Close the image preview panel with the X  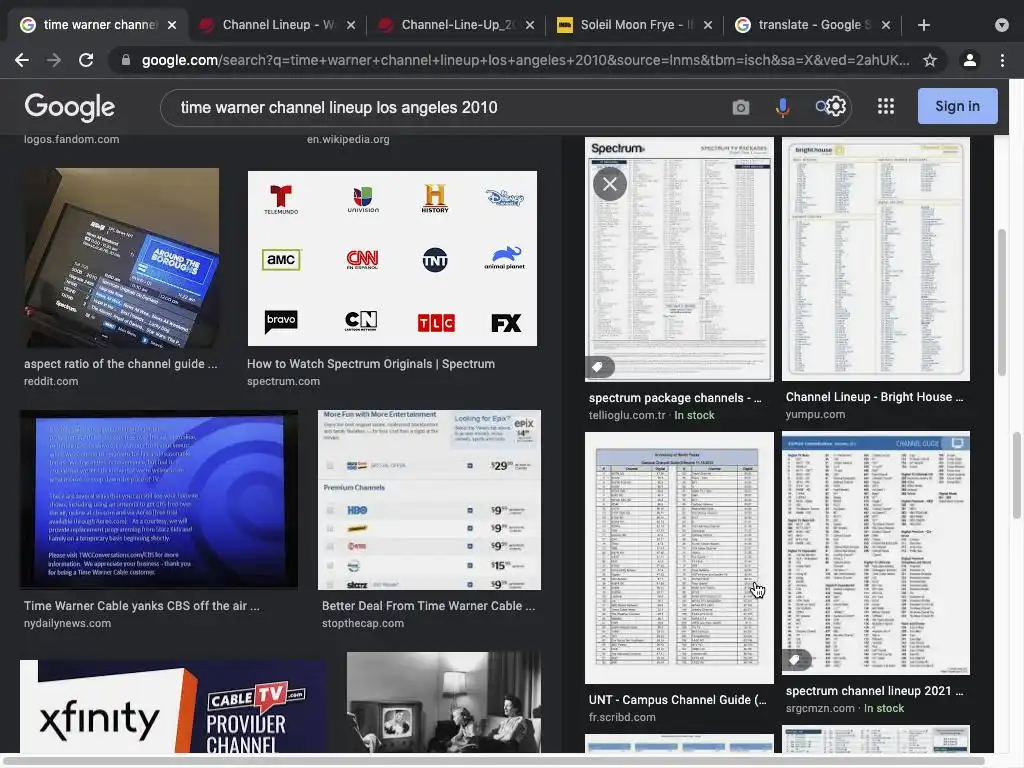pos(610,184)
